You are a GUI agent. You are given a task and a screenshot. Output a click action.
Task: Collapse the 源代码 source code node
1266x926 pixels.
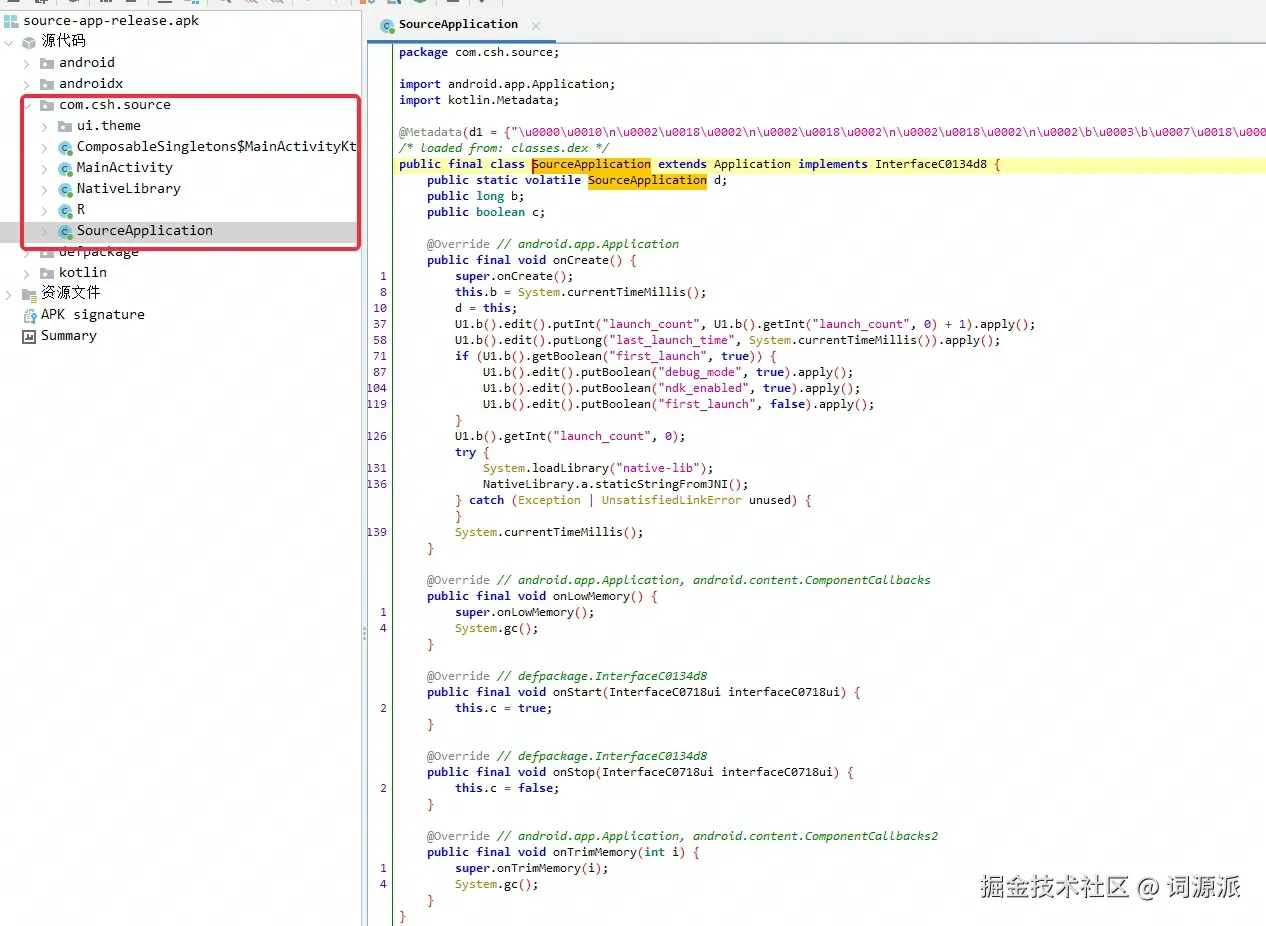[9, 42]
